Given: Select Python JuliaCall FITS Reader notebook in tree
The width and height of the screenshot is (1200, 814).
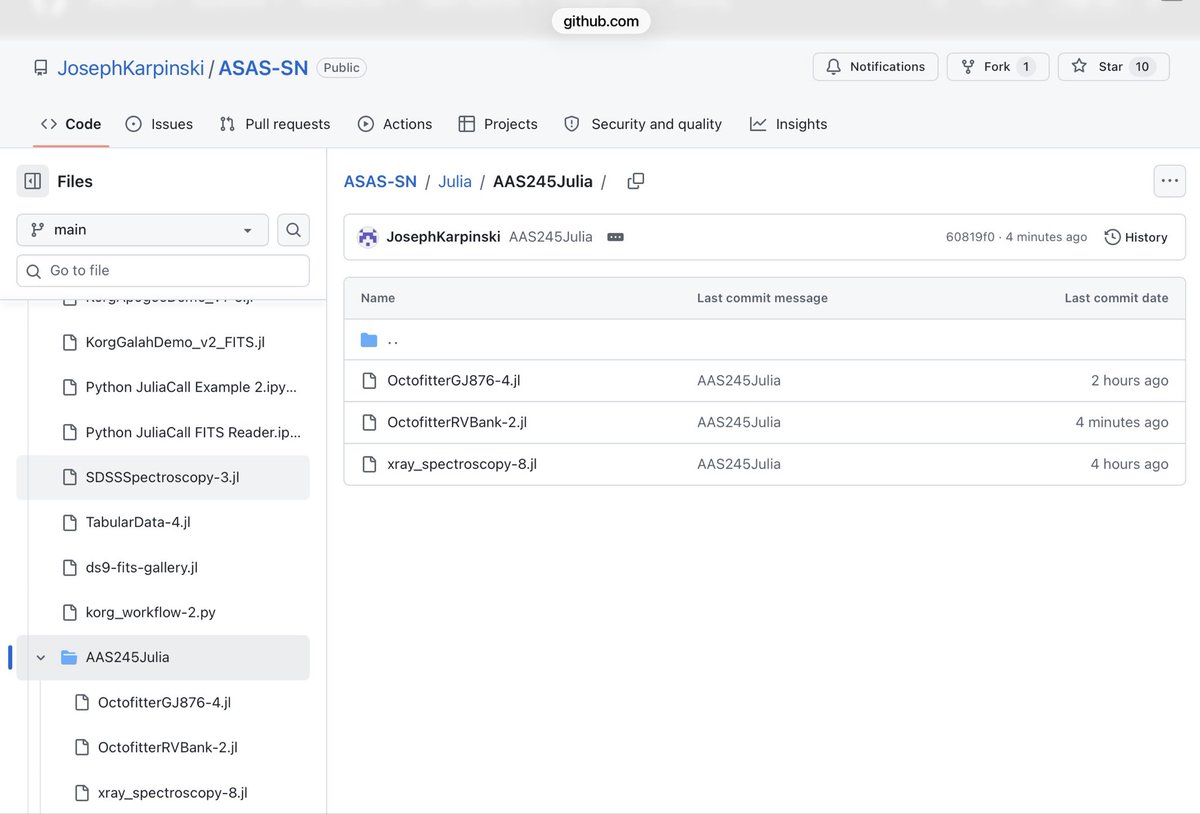Looking at the screenshot, I should pos(163,432).
